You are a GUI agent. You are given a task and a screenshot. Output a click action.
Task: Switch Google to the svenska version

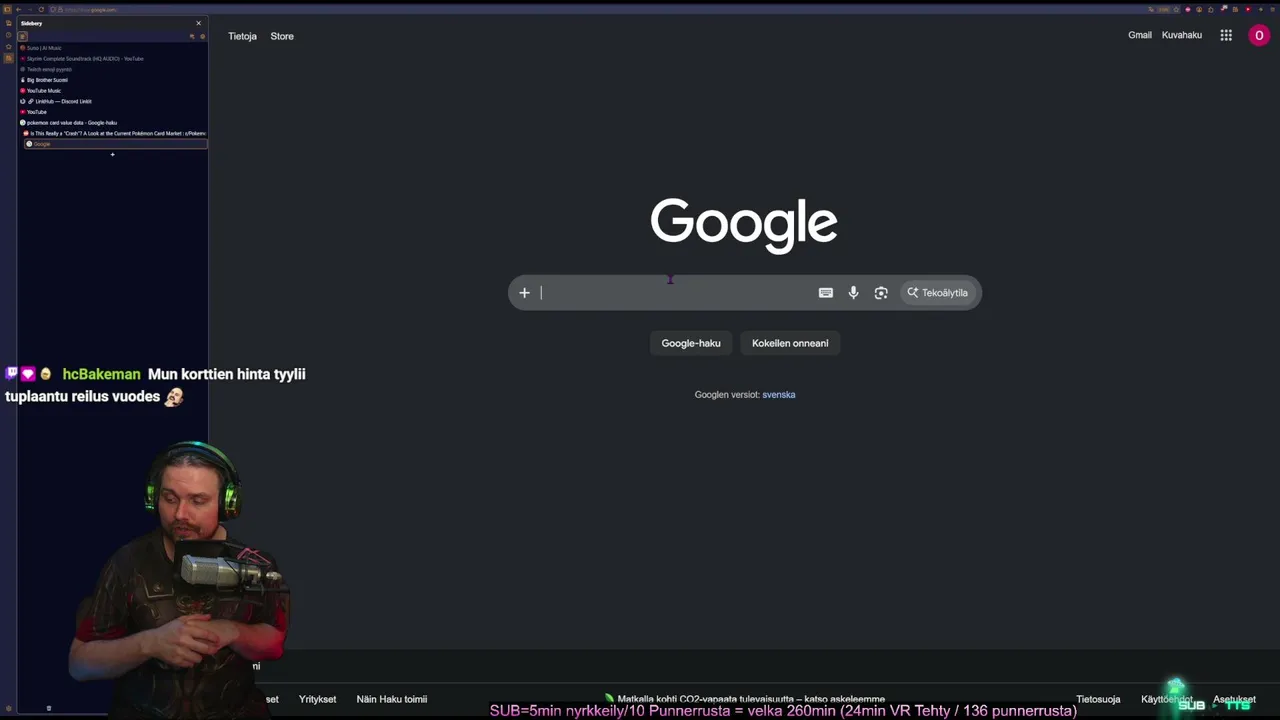tap(779, 395)
